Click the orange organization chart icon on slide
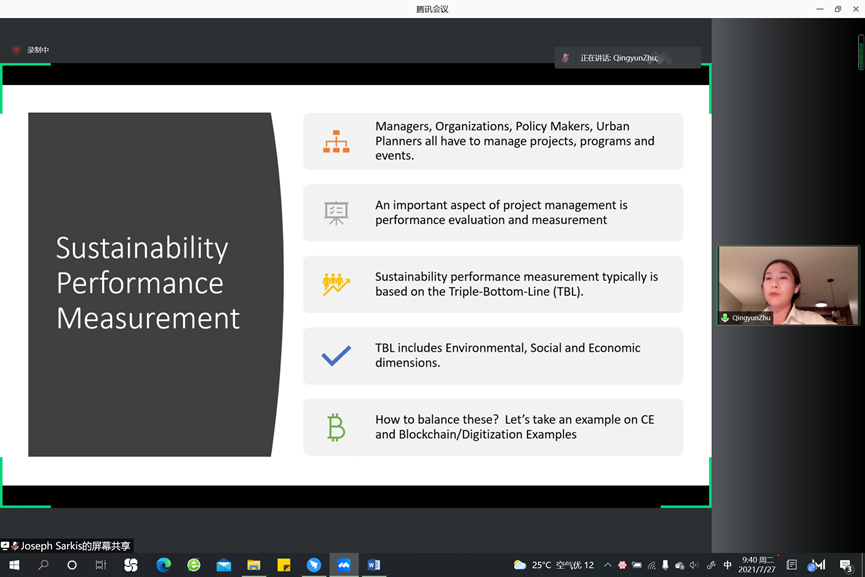This screenshot has height=577, width=865. (336, 141)
